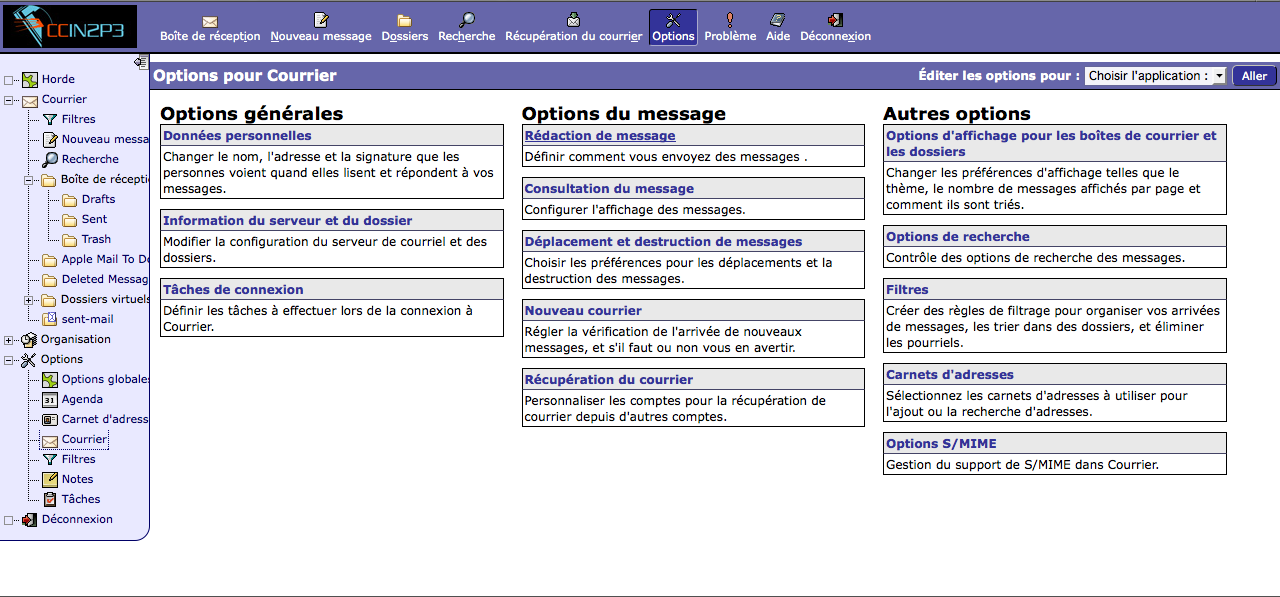
Task: Report an issue via the Problème icon
Action: 730,28
